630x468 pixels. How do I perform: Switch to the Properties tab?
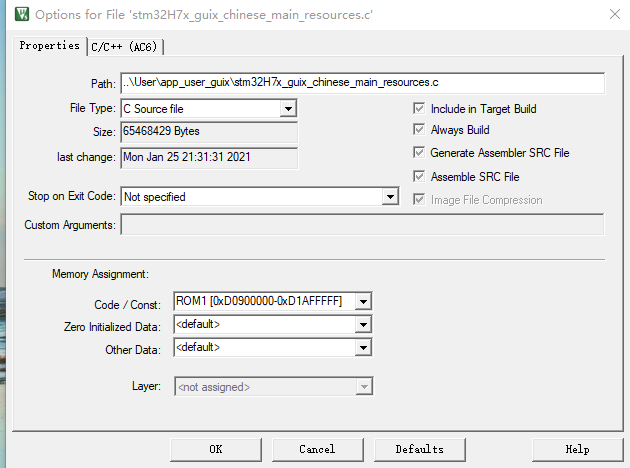(x=49, y=45)
